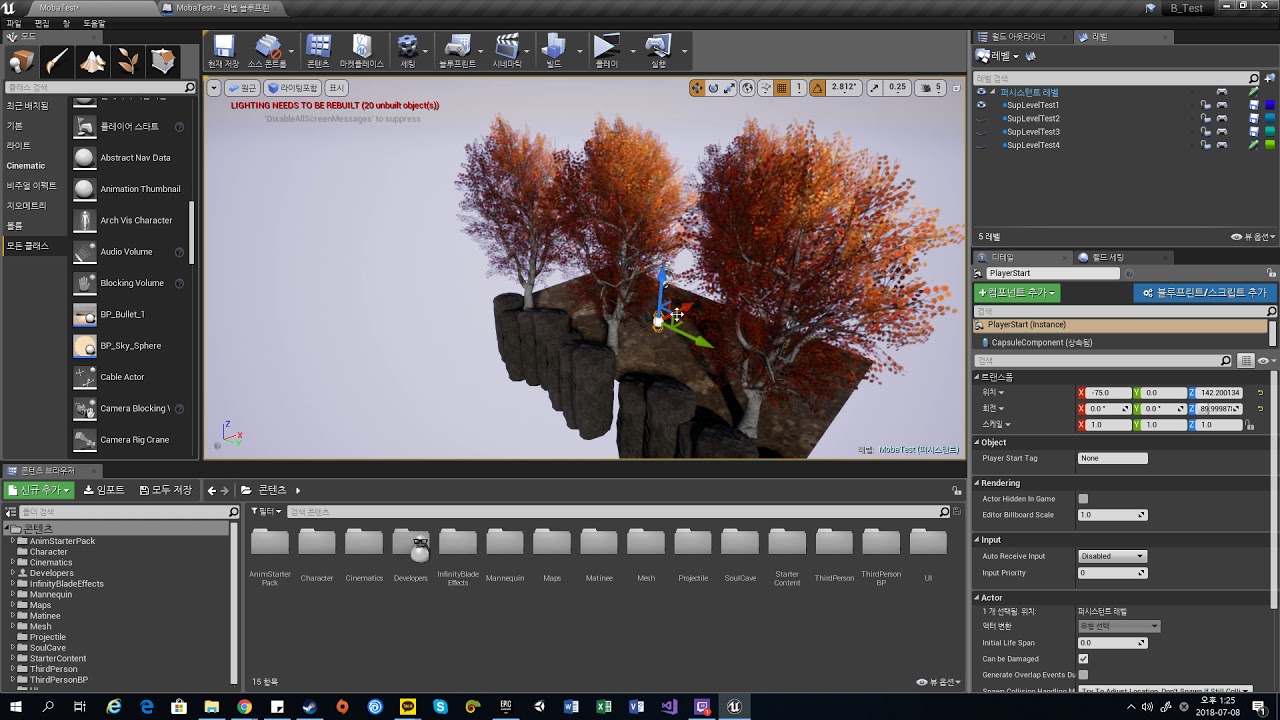Enable Actor Hidden In Game checkbox
The image size is (1280, 720).
click(1083, 499)
